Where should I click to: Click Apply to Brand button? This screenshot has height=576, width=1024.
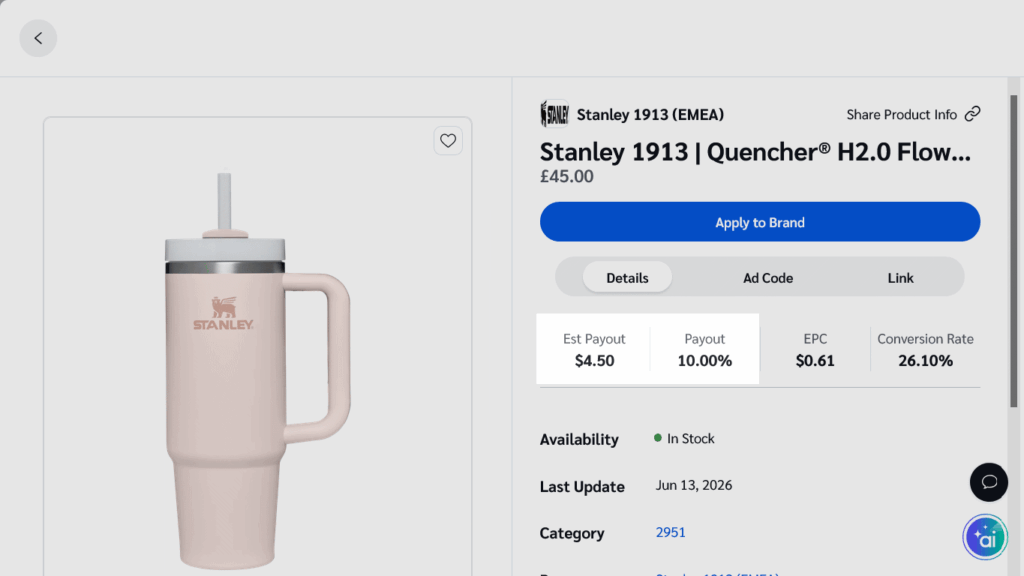coord(760,222)
